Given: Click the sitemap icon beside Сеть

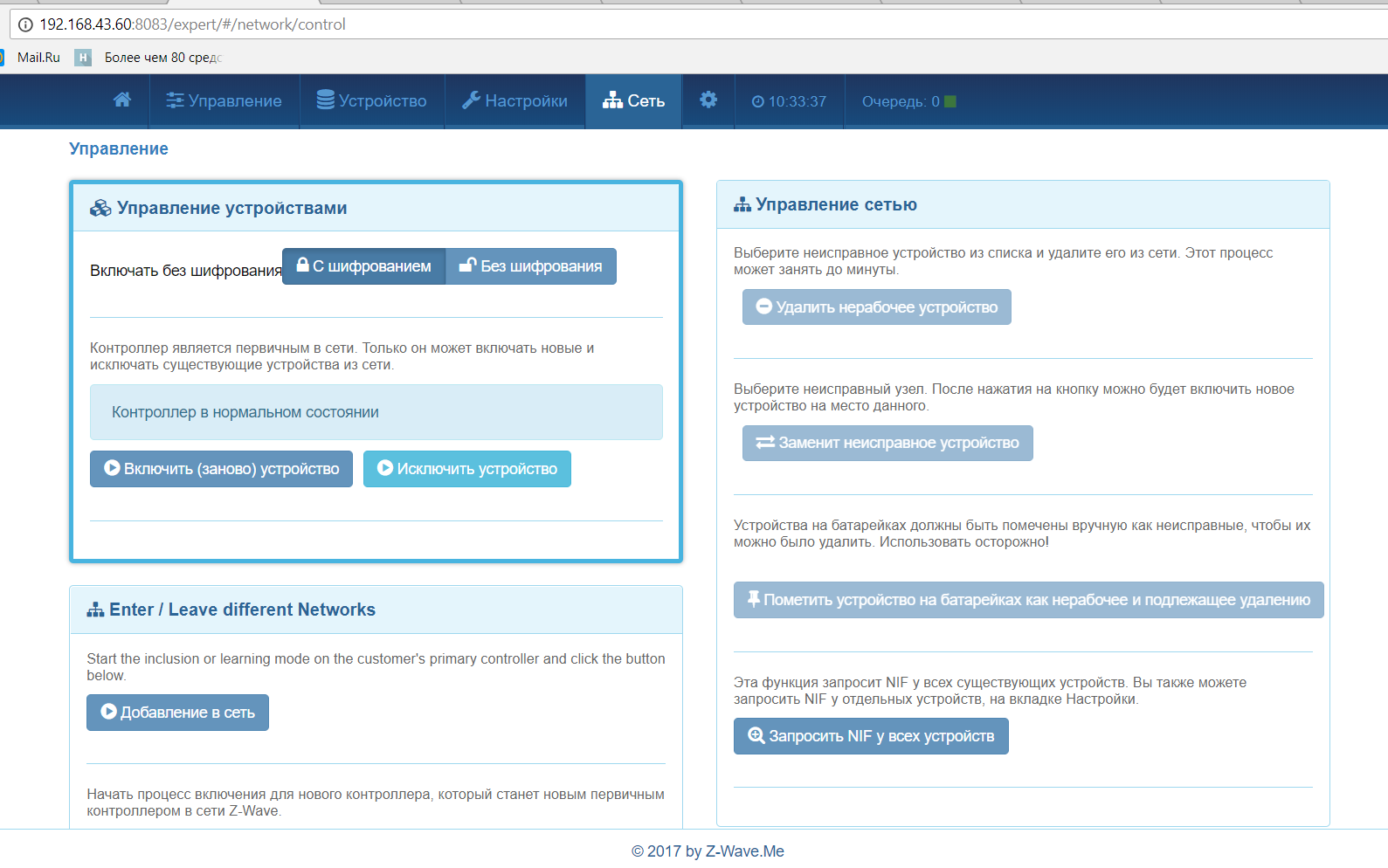Looking at the screenshot, I should coord(613,100).
